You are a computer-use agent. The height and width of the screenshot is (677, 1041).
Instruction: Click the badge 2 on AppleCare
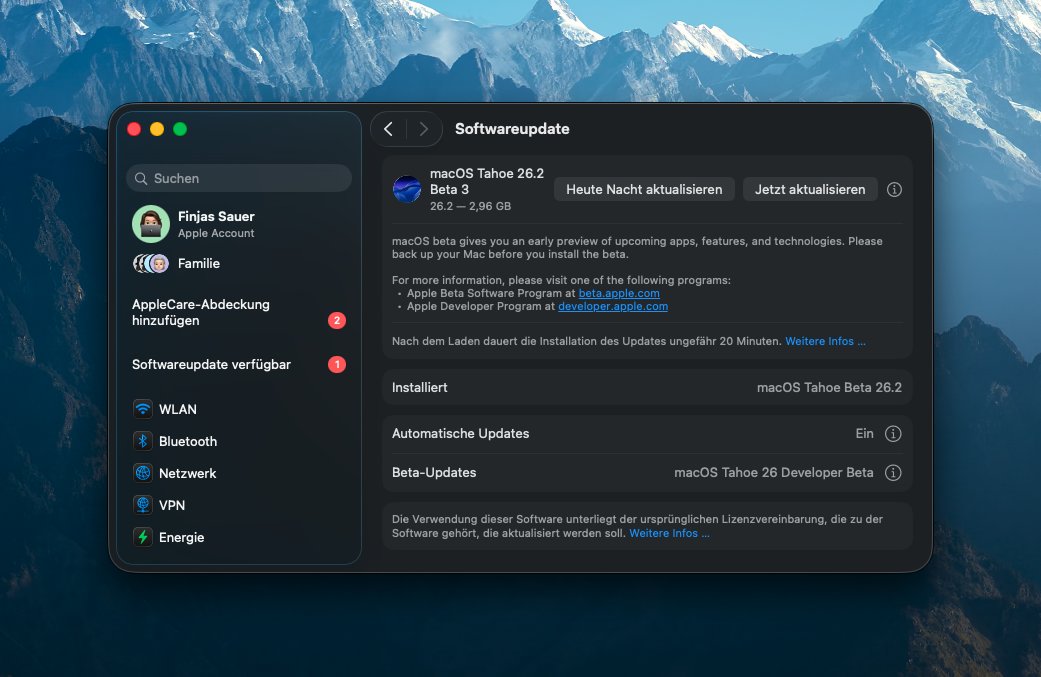click(x=337, y=321)
